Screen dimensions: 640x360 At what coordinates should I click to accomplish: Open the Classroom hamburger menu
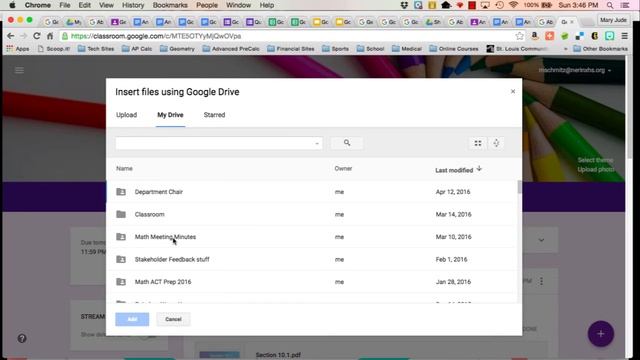coord(19,70)
